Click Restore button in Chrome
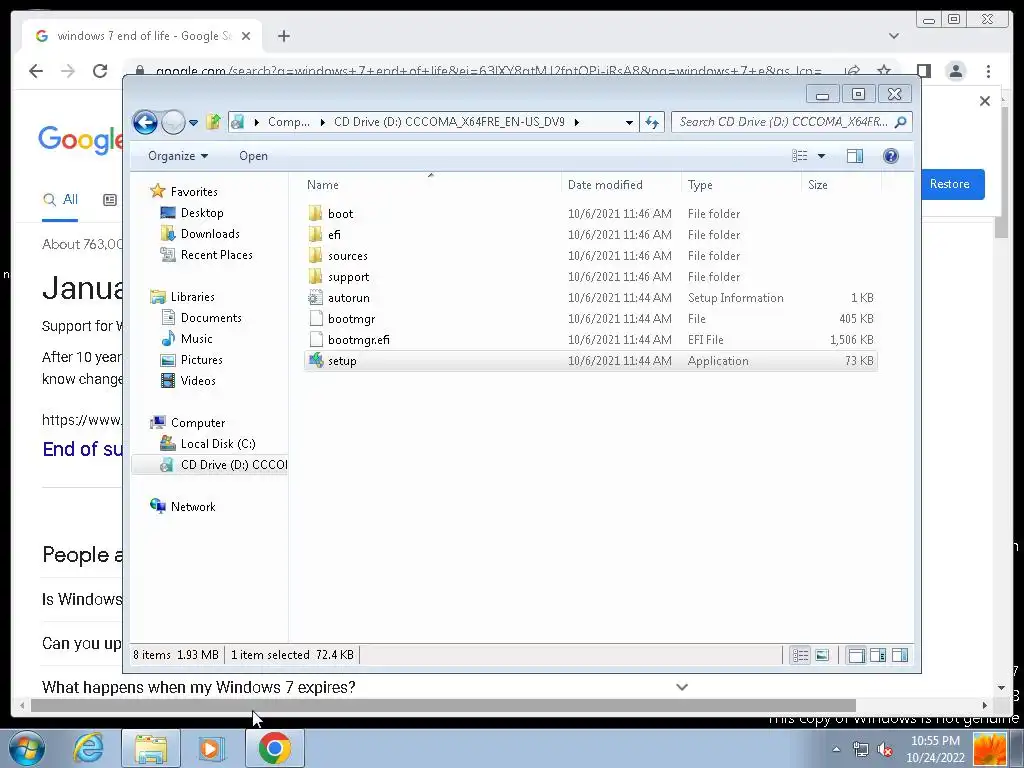Image resolution: width=1024 pixels, height=768 pixels. coord(950,184)
